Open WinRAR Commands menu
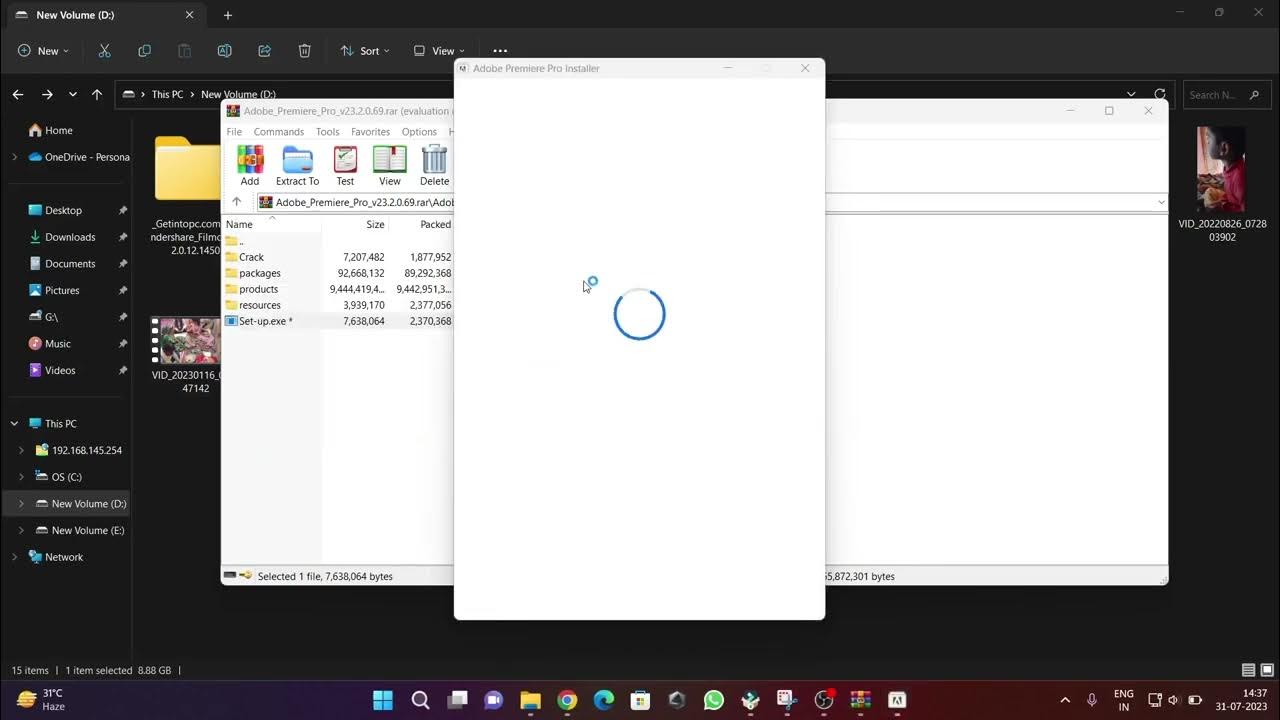 278,132
